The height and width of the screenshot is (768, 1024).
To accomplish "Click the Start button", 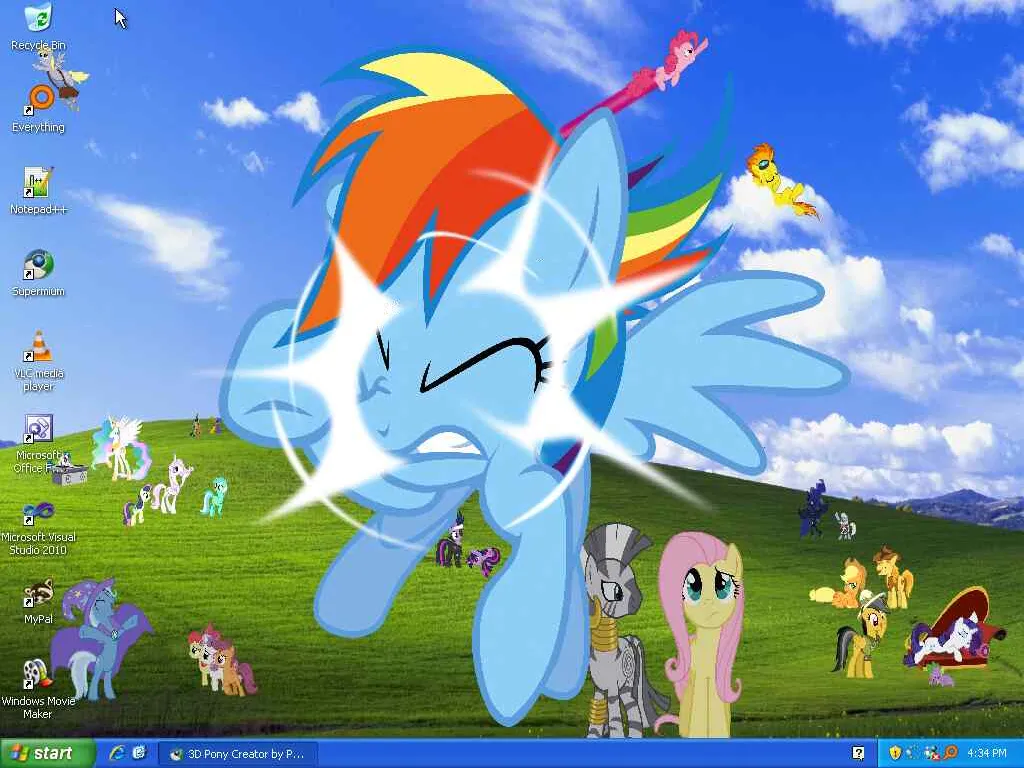I will 47,754.
